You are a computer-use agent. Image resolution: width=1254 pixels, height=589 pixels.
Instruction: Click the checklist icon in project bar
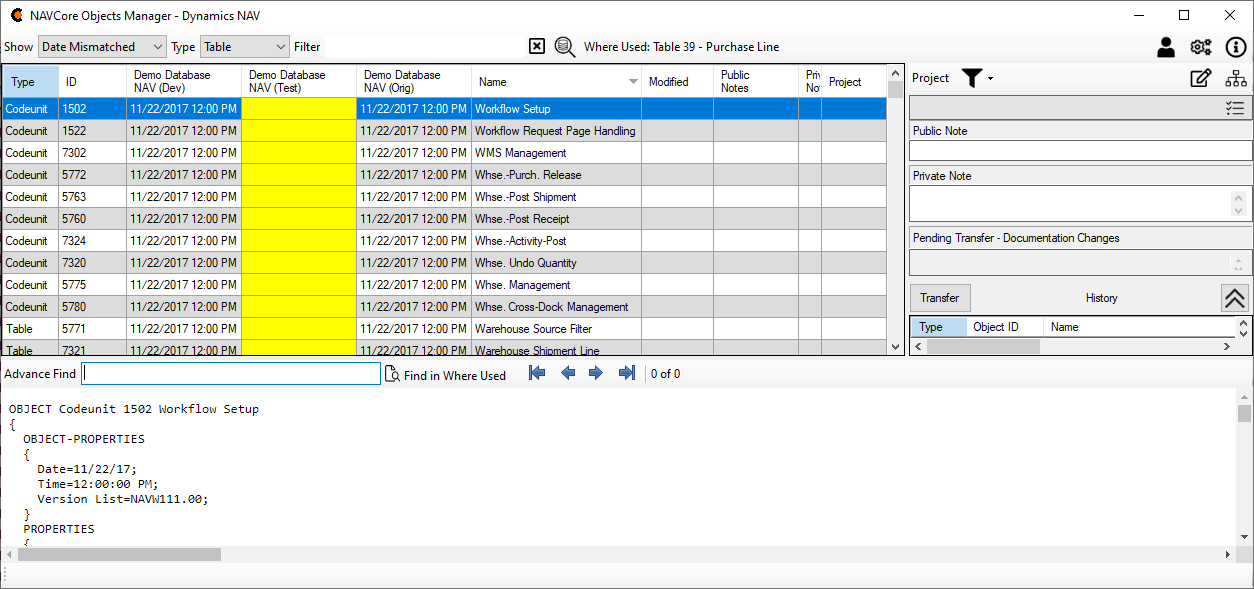pos(1235,108)
